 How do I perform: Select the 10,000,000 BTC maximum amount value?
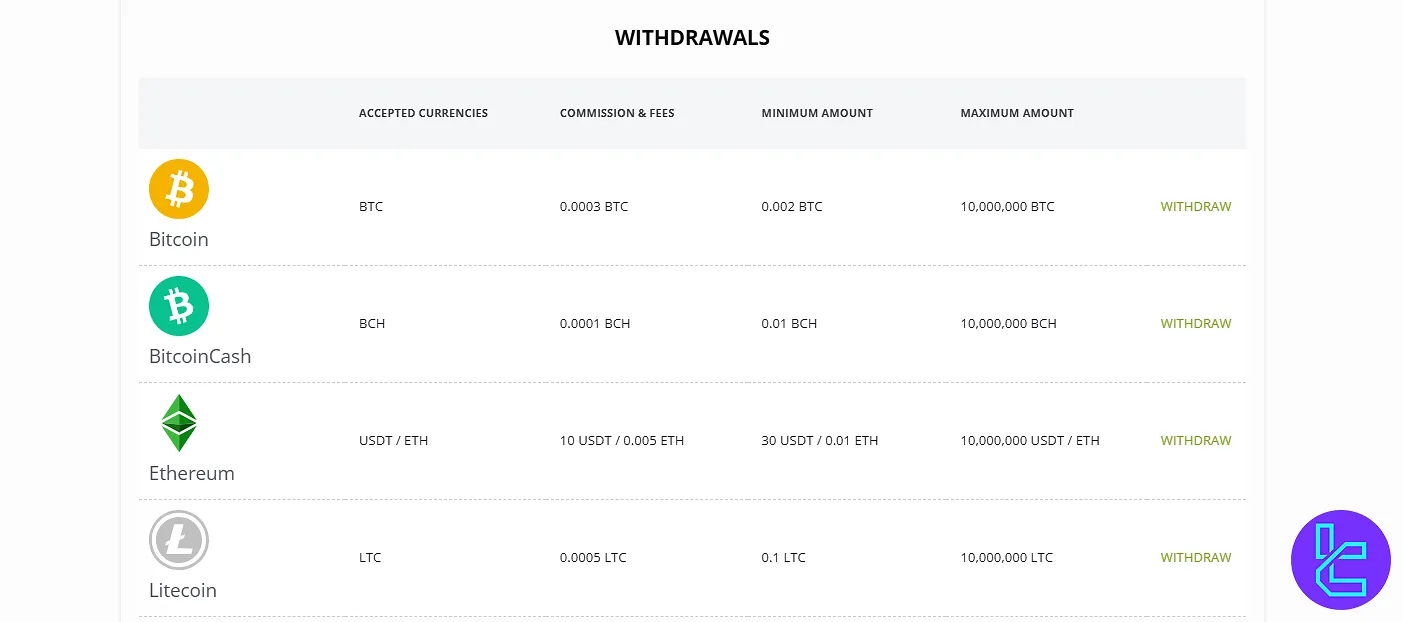tap(1006, 206)
